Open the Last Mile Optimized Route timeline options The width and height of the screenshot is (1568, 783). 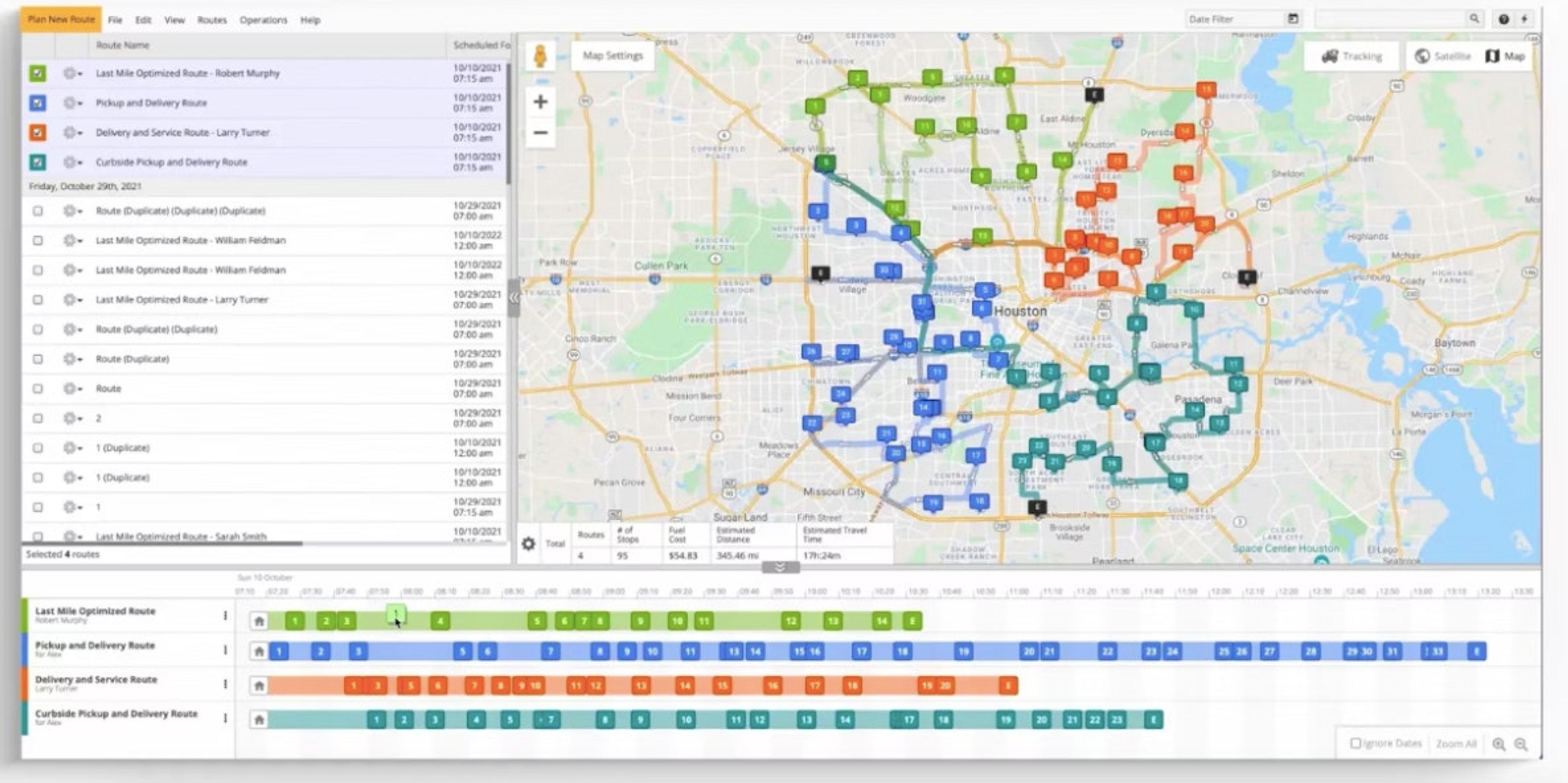tap(225, 615)
